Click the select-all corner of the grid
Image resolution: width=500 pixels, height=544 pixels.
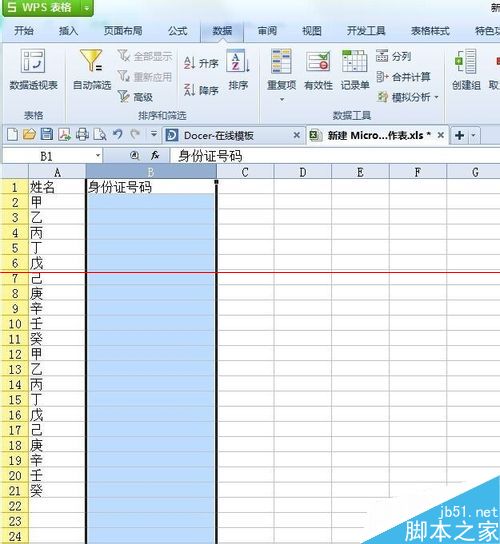(15, 172)
